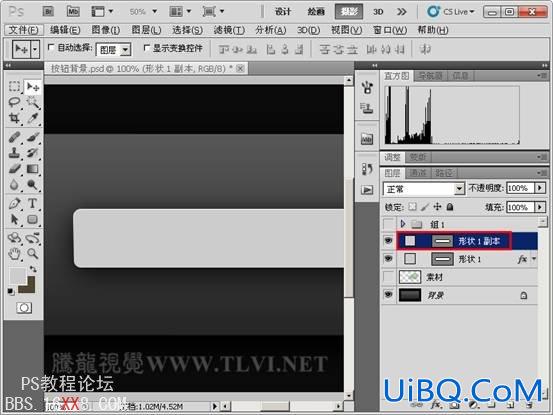This screenshot has height=415, width=553.
Task: Toggle lock transparent pixels
Action: [x=412, y=207]
